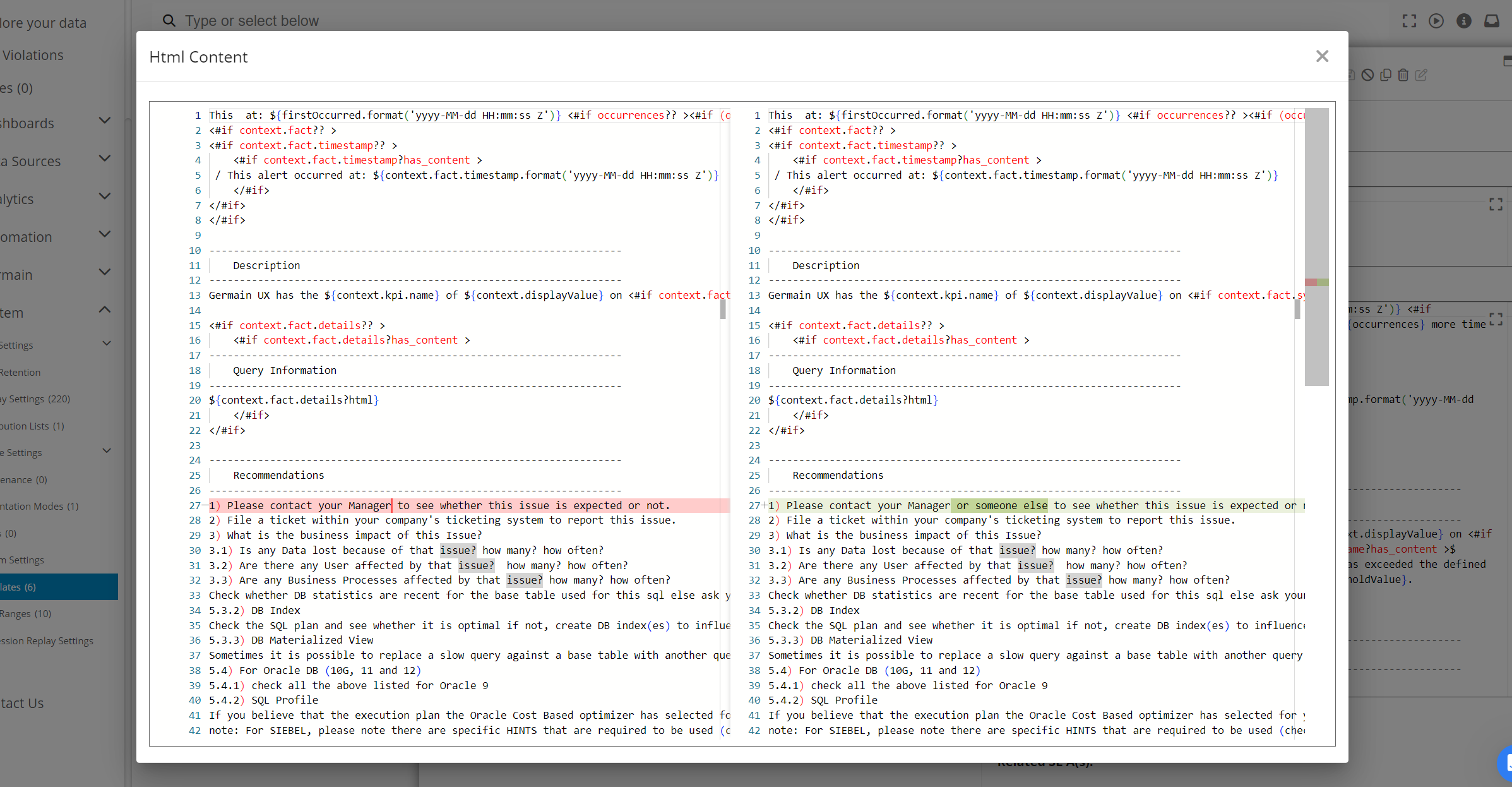Open the Templates (6) sidebar item
The width and height of the screenshot is (1512, 787).
point(19,587)
